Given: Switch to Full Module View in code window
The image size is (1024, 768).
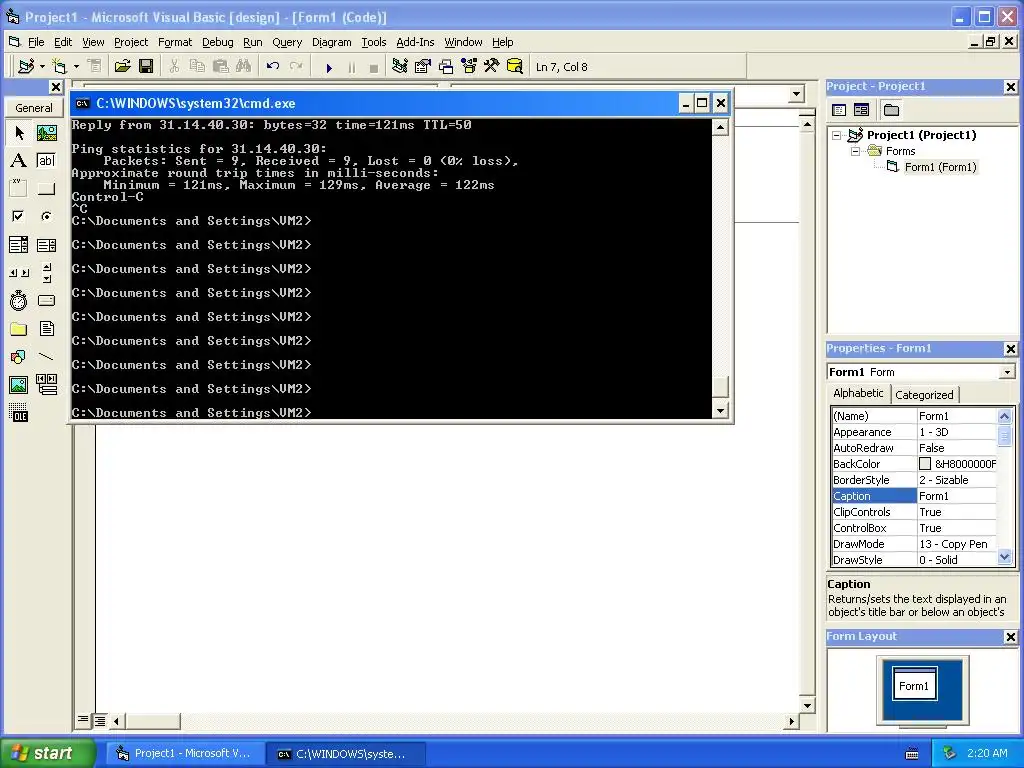Looking at the screenshot, I should click(99, 720).
